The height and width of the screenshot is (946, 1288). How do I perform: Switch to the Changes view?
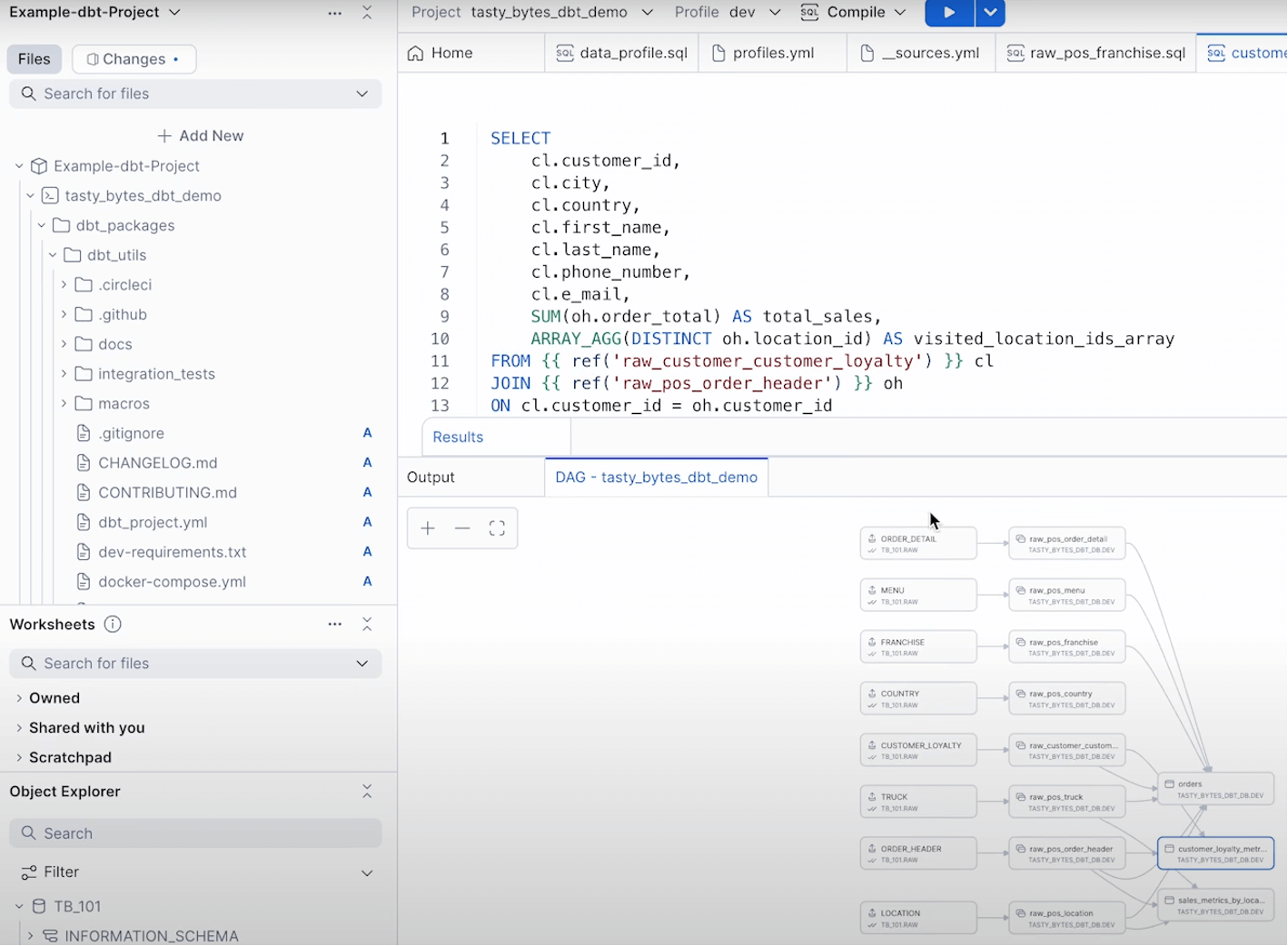click(x=134, y=59)
